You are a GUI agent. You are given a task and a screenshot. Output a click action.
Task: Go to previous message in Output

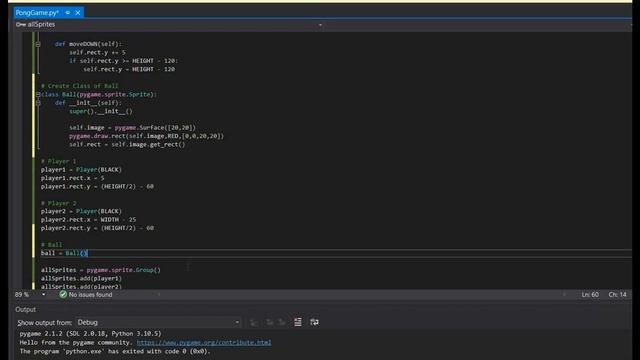pyautogui.click(x=269, y=322)
